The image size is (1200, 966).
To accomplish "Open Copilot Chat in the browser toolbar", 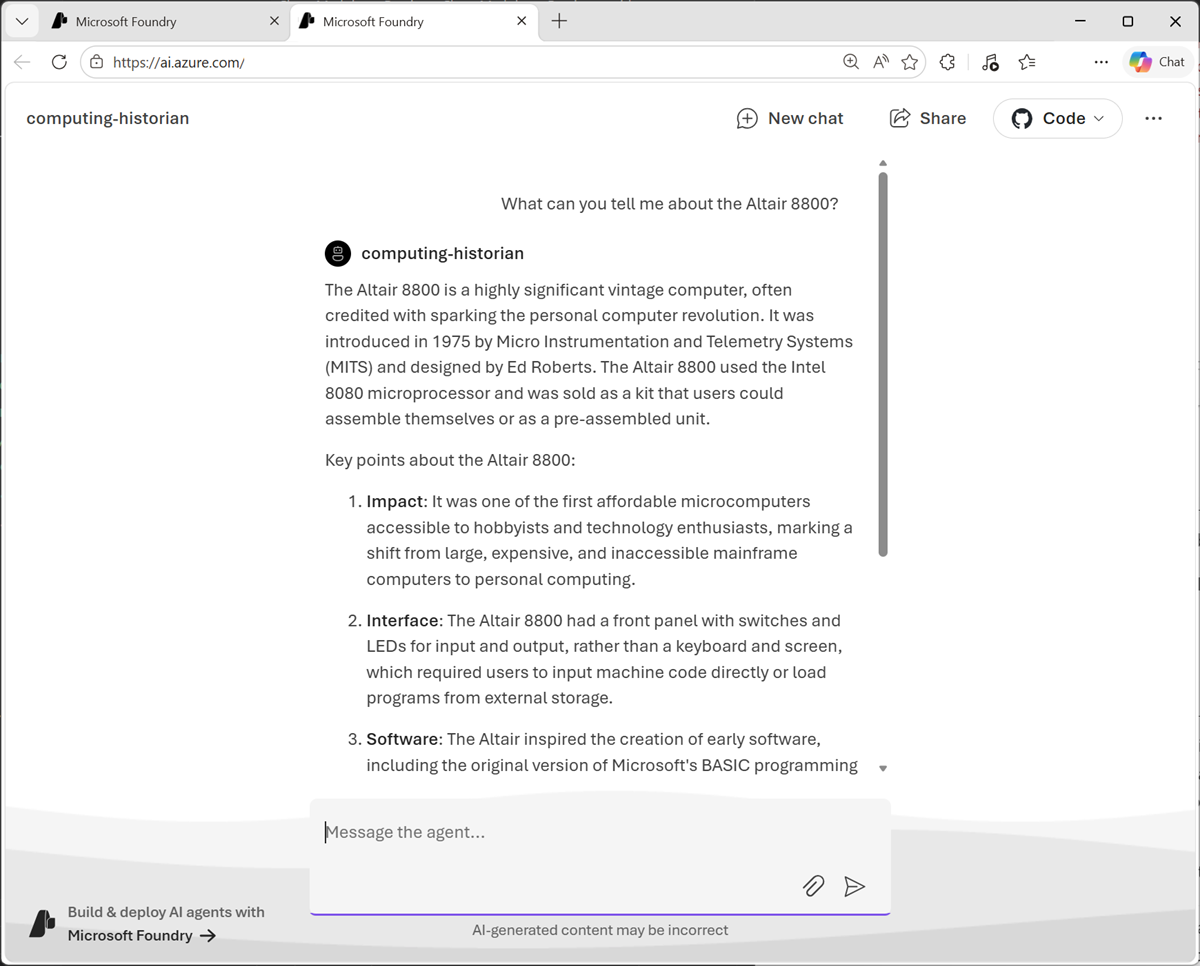I will tap(1157, 61).
